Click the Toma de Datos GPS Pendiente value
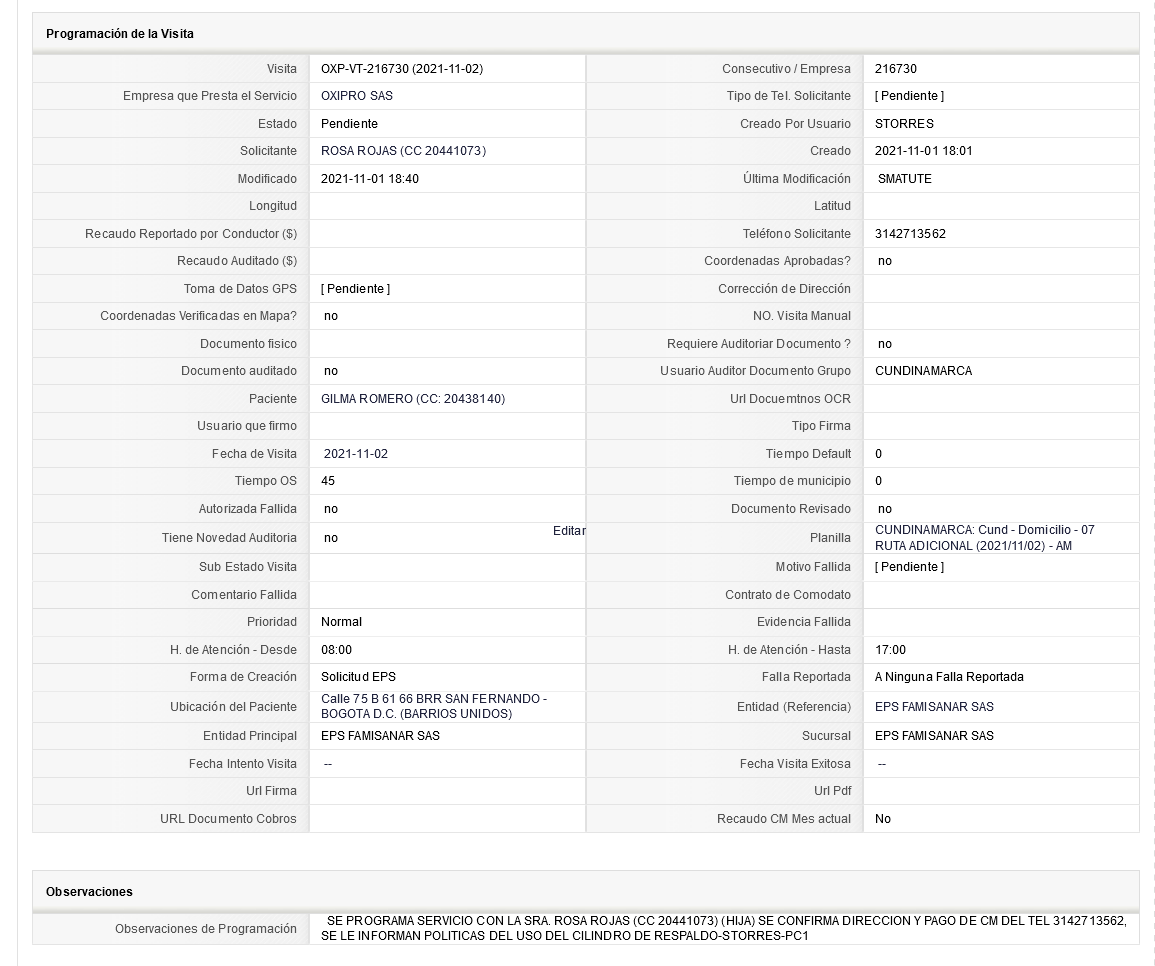Viewport: 1155px width, 966px height. coord(355,289)
